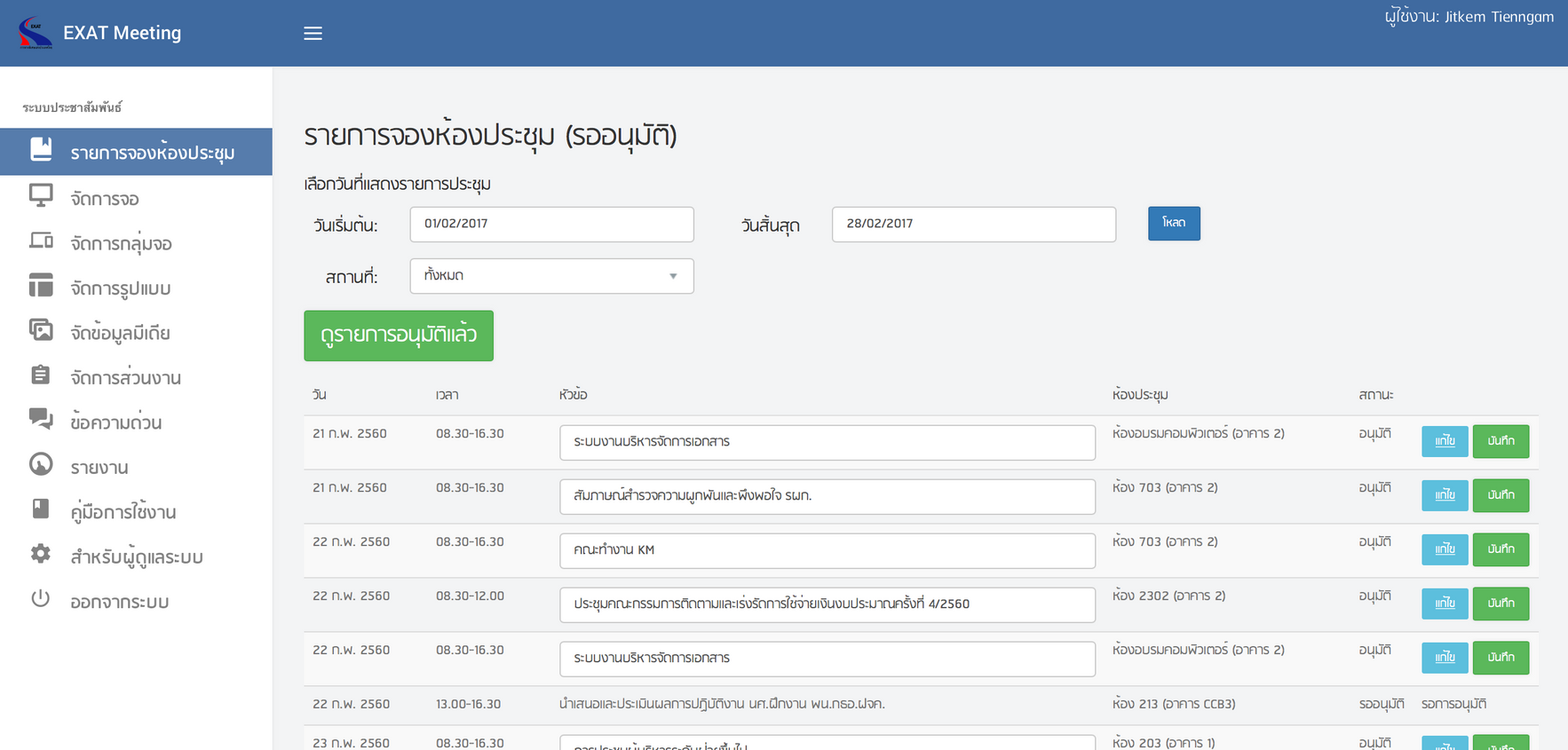Open คู่มือการใช้งาน in the sidebar
The image size is (1568, 750).
123,512
